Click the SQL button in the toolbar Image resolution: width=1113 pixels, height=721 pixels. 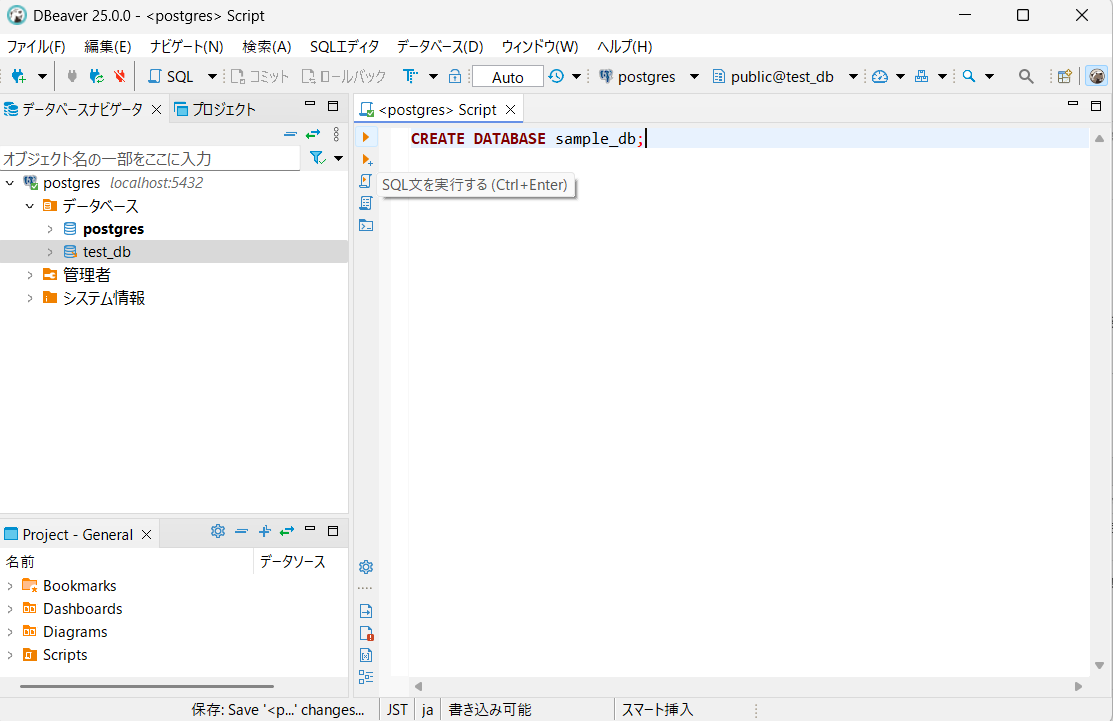click(171, 76)
